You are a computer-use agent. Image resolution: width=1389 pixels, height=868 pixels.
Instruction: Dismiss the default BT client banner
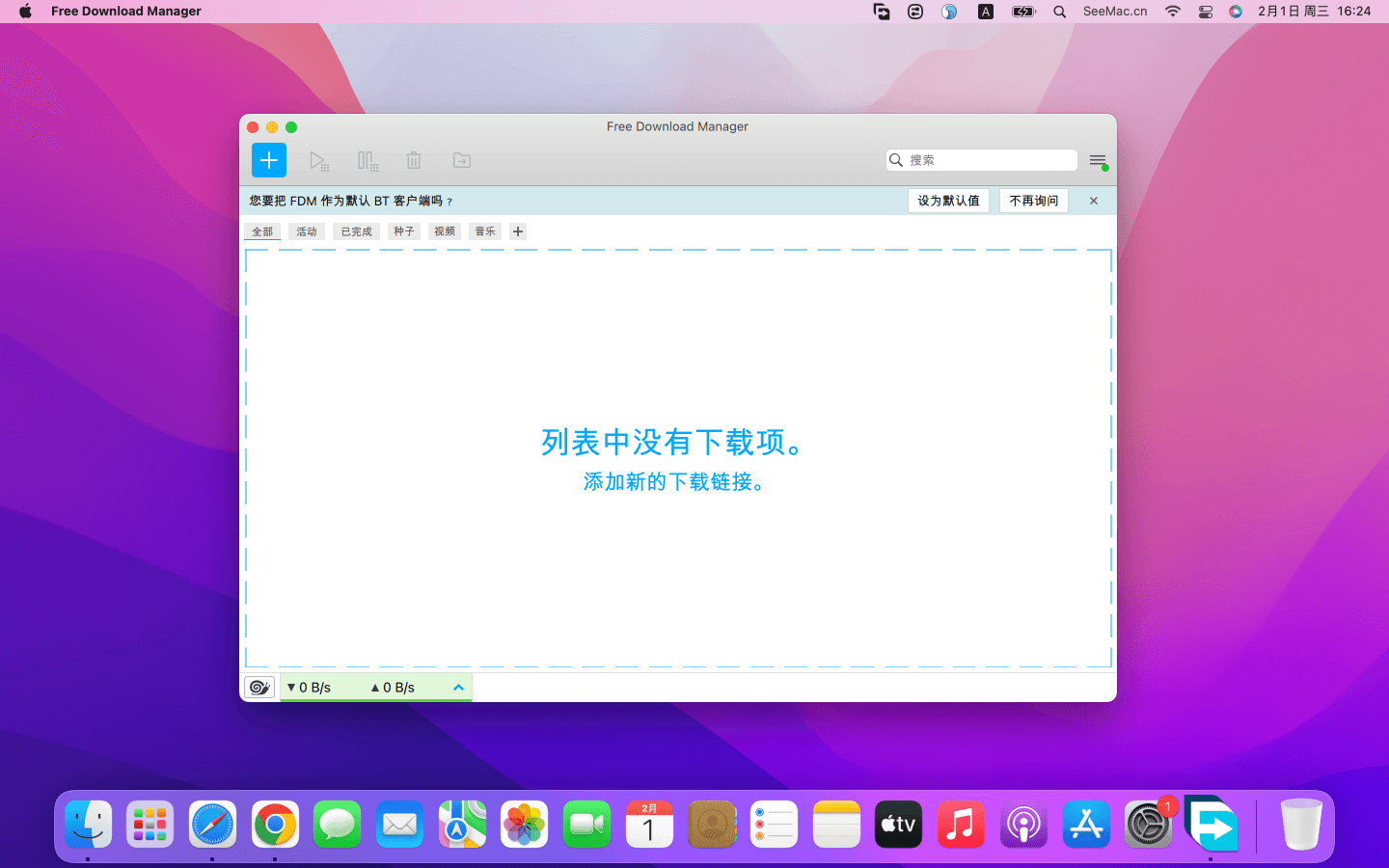click(1093, 201)
